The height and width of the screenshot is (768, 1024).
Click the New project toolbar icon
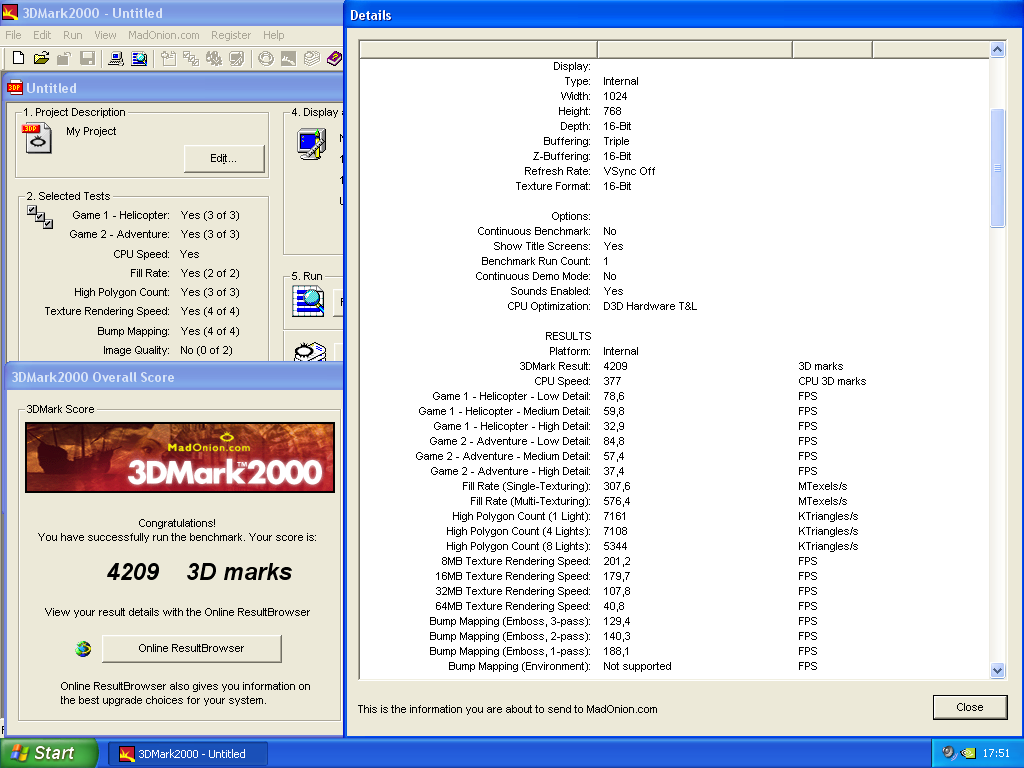[18, 58]
